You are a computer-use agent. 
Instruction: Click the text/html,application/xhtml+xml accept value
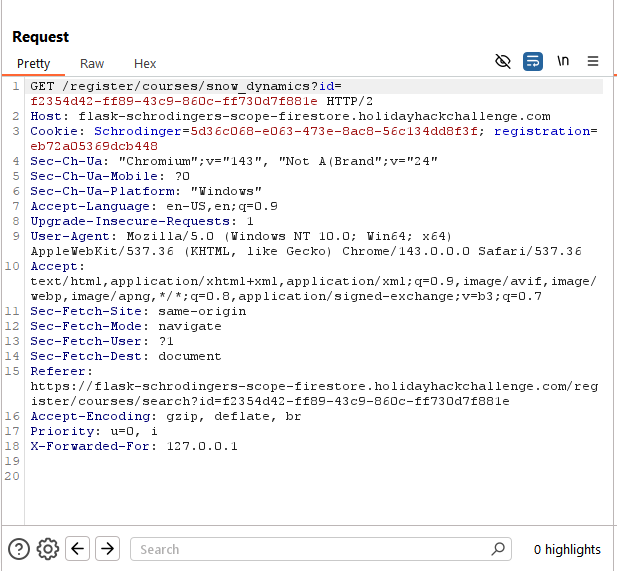pyautogui.click(x=314, y=281)
